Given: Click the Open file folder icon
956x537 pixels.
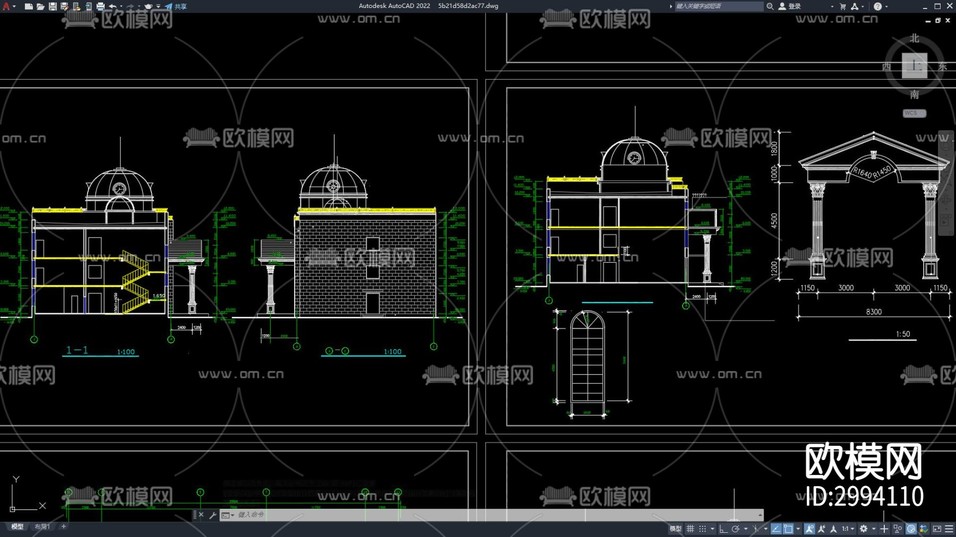Looking at the screenshot, I should [41, 6].
